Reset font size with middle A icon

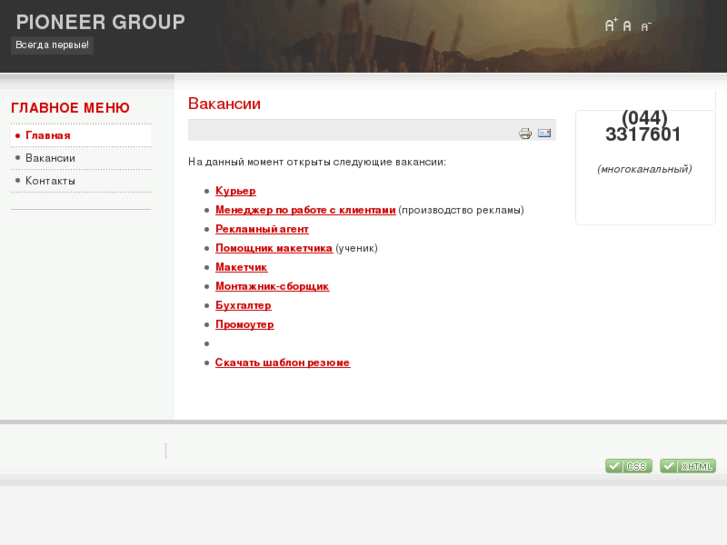627,26
